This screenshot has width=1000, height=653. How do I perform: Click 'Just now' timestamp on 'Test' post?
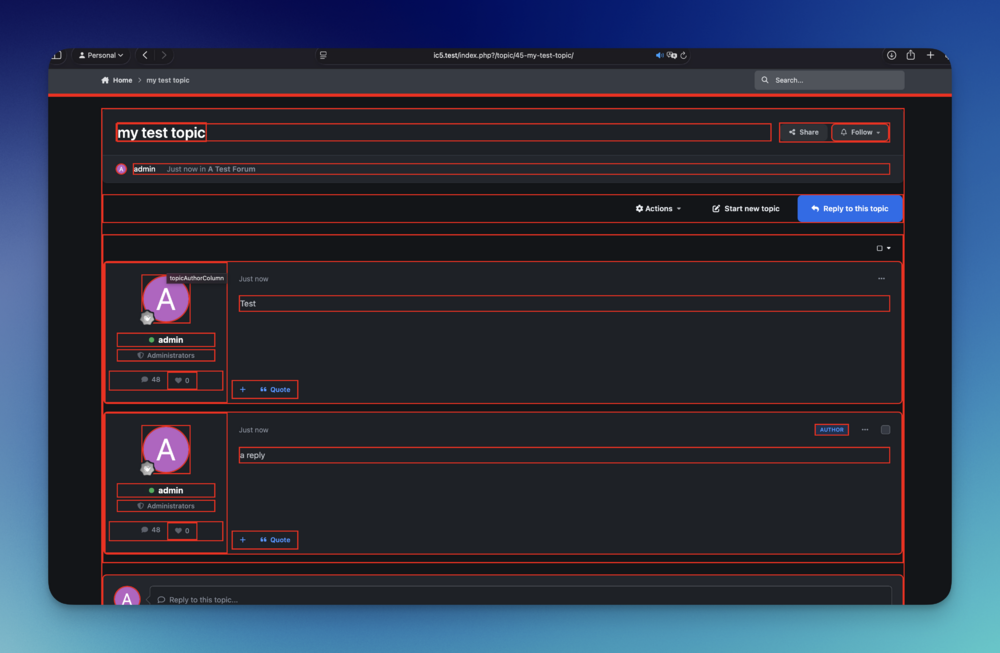(253, 279)
